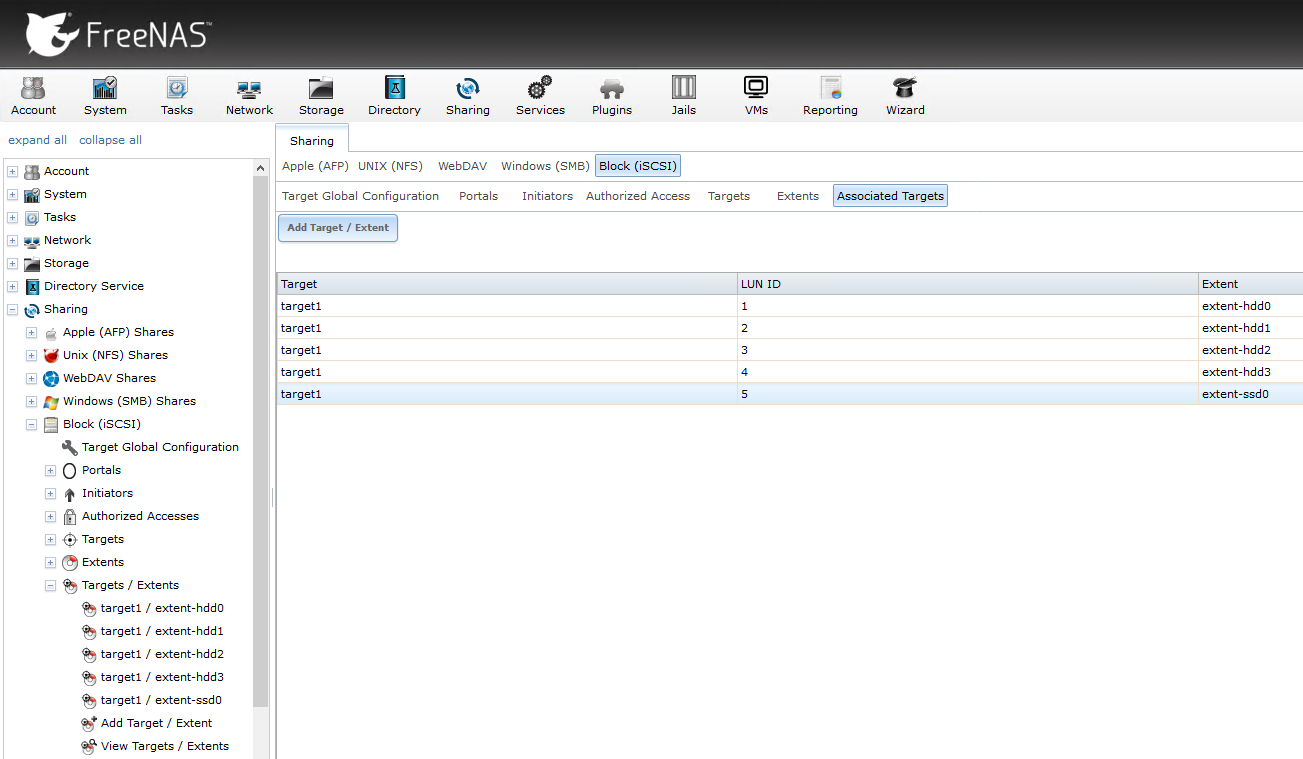This screenshot has height=759, width=1303.
Task: Click the expand all link
Action: [x=37, y=139]
